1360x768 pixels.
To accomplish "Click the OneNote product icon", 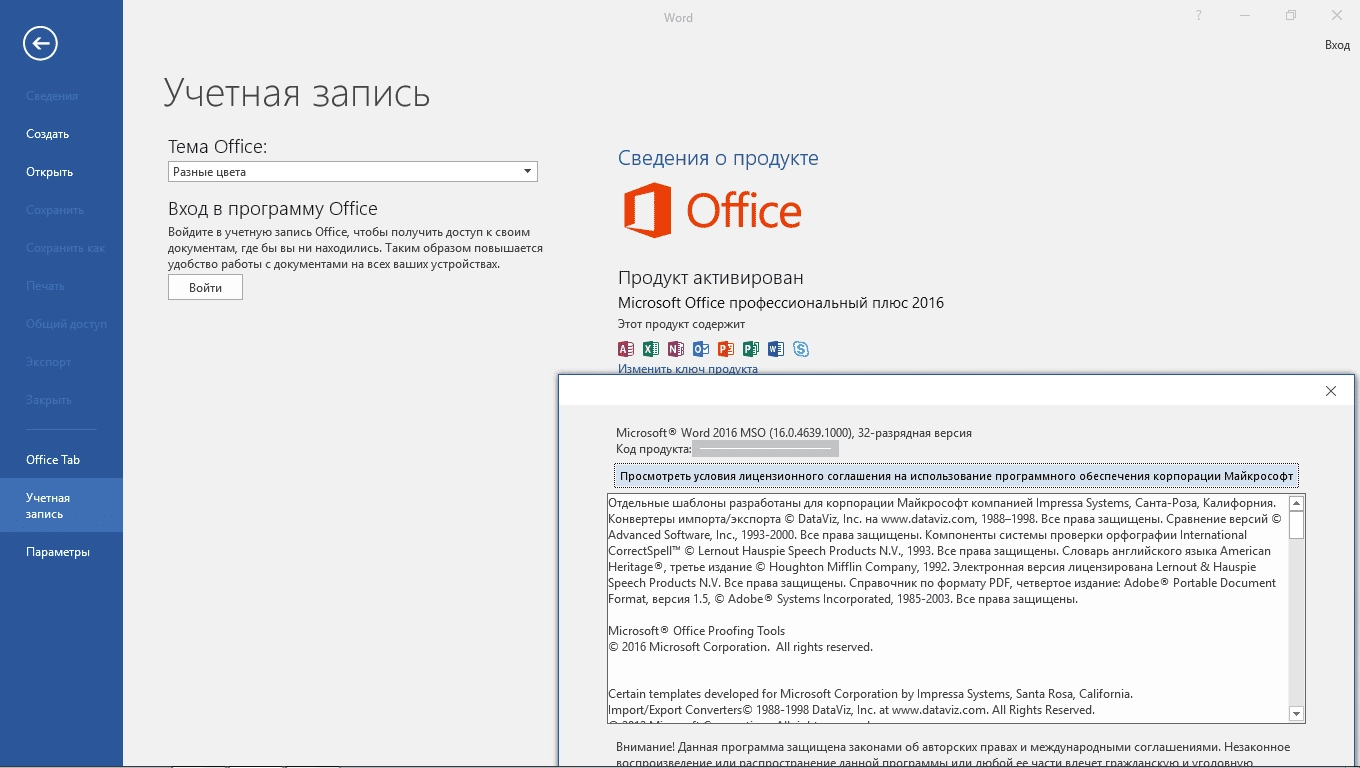I will point(676,349).
